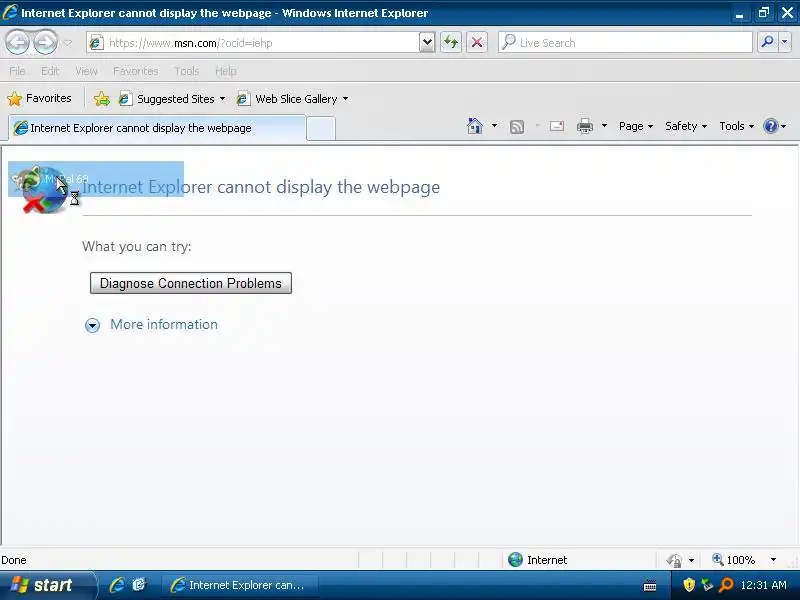Click Safely Remove Hardware tray icon
This screenshot has width=800, height=600.
tap(707, 585)
